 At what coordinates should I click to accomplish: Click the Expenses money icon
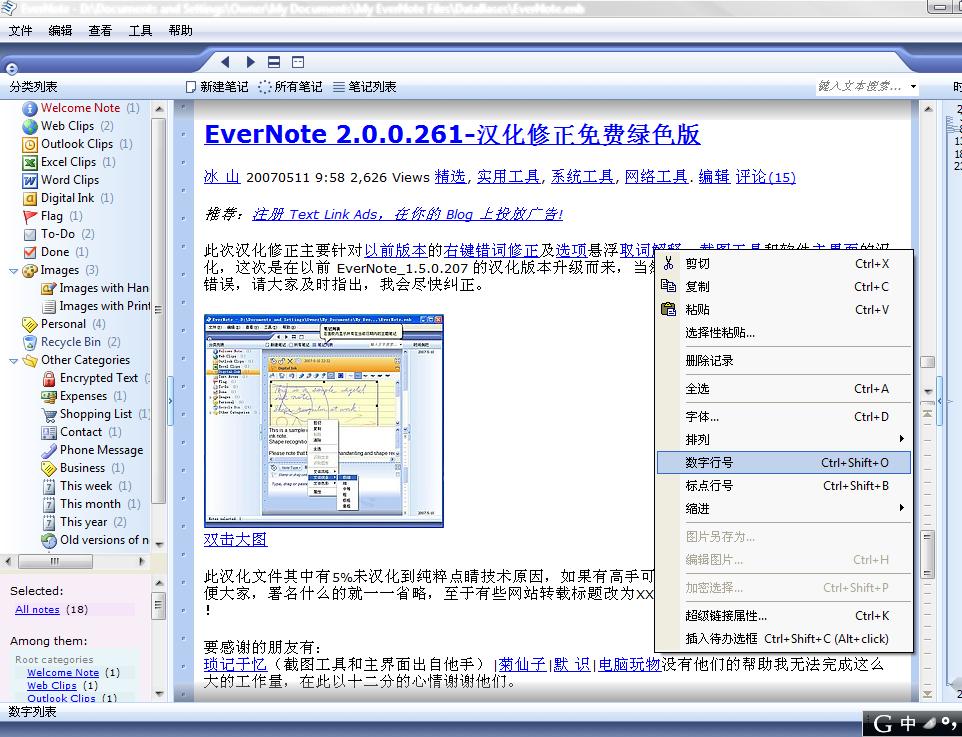point(49,396)
